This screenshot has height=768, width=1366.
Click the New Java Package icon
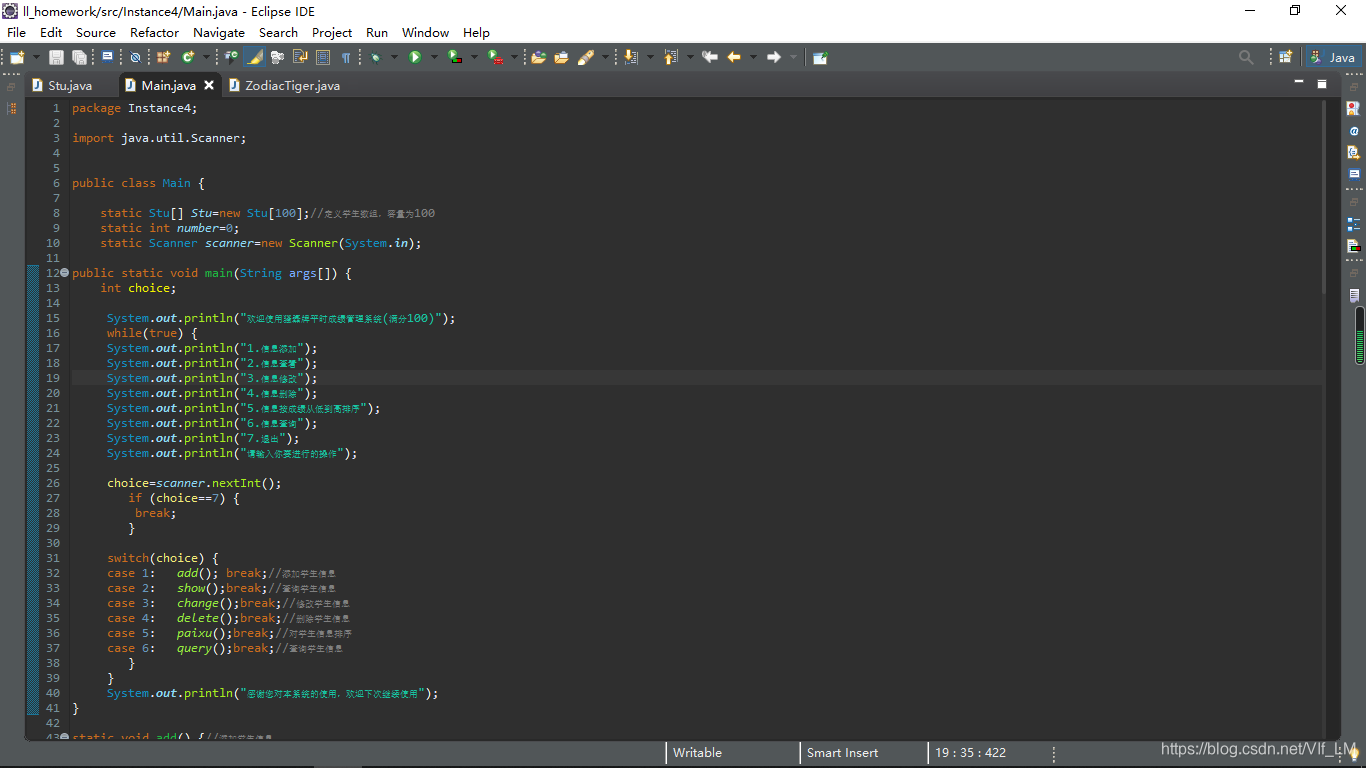[163, 58]
